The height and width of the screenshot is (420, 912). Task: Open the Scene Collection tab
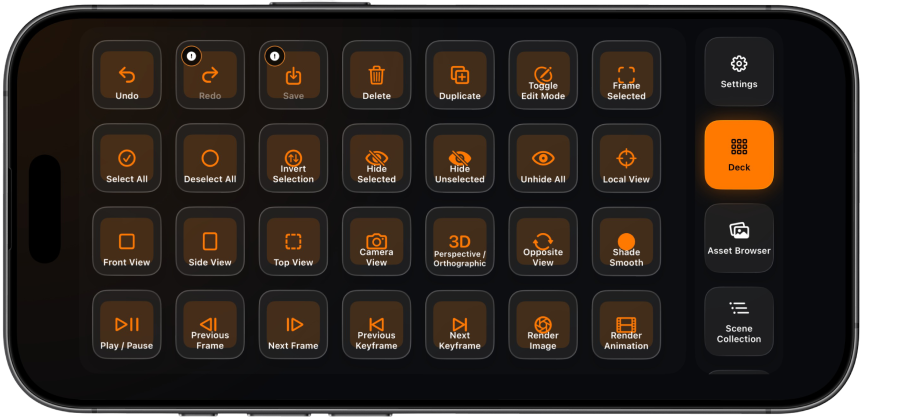click(x=739, y=321)
